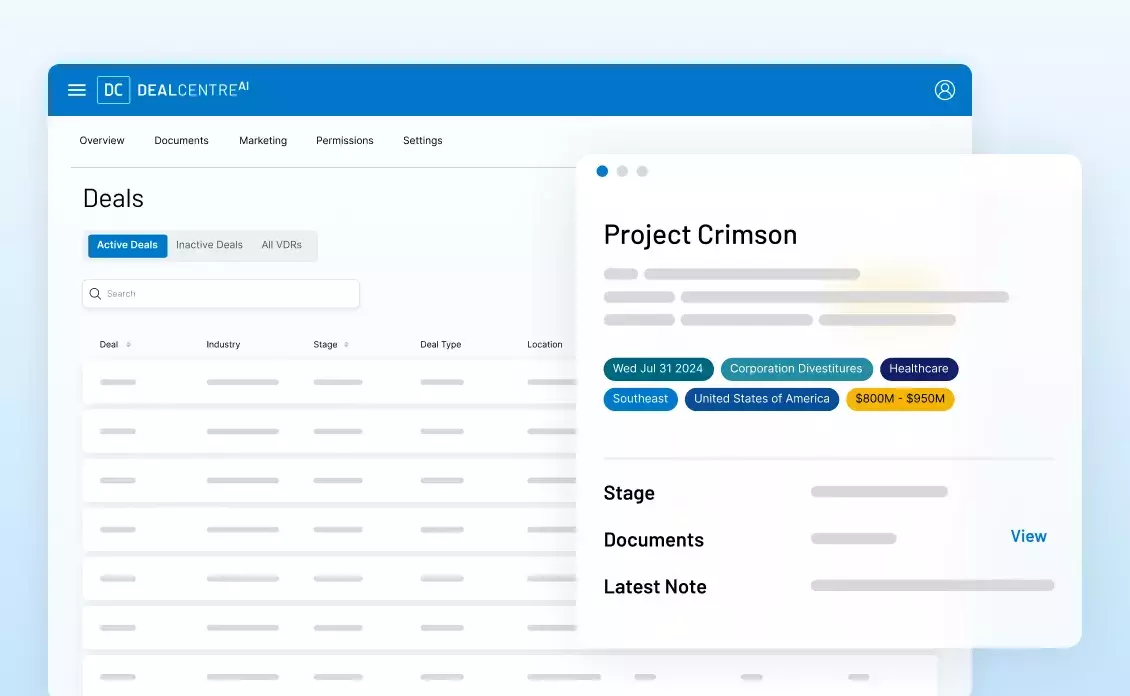Open the Permissions tab
Viewport: 1130px width, 696px height.
point(344,140)
